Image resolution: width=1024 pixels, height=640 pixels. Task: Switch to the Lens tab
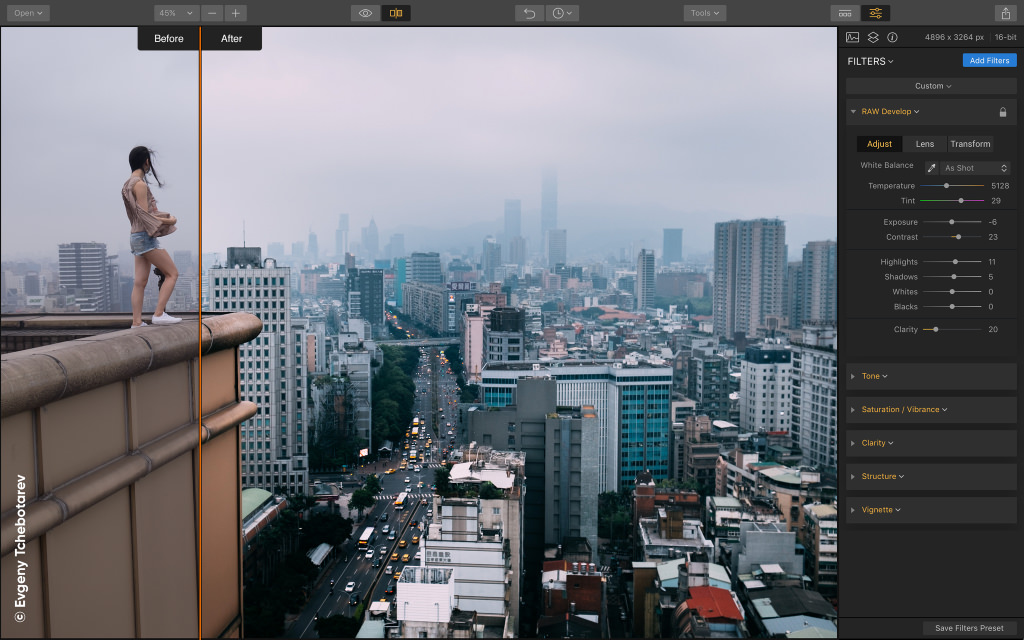tap(925, 144)
